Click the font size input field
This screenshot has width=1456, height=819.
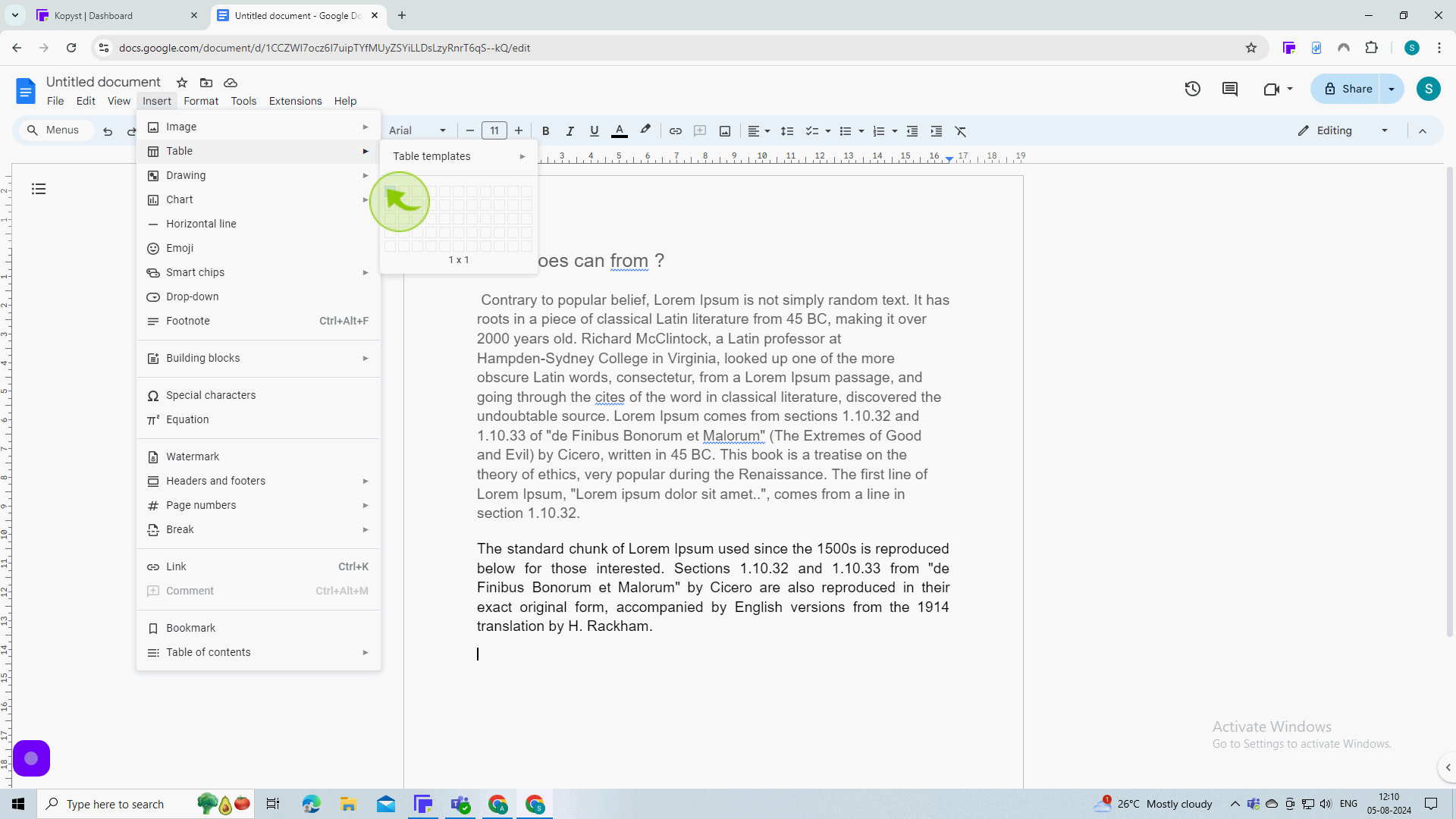[x=495, y=130]
